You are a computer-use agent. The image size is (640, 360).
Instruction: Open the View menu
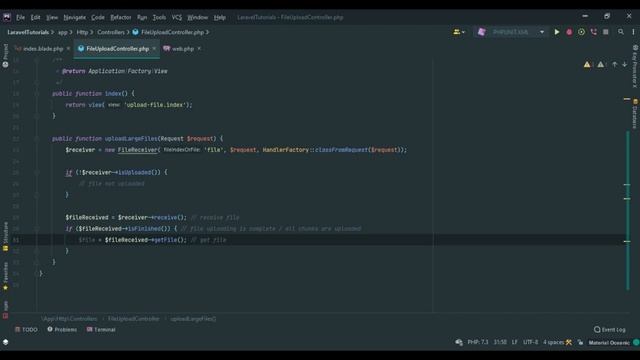[x=52, y=18]
